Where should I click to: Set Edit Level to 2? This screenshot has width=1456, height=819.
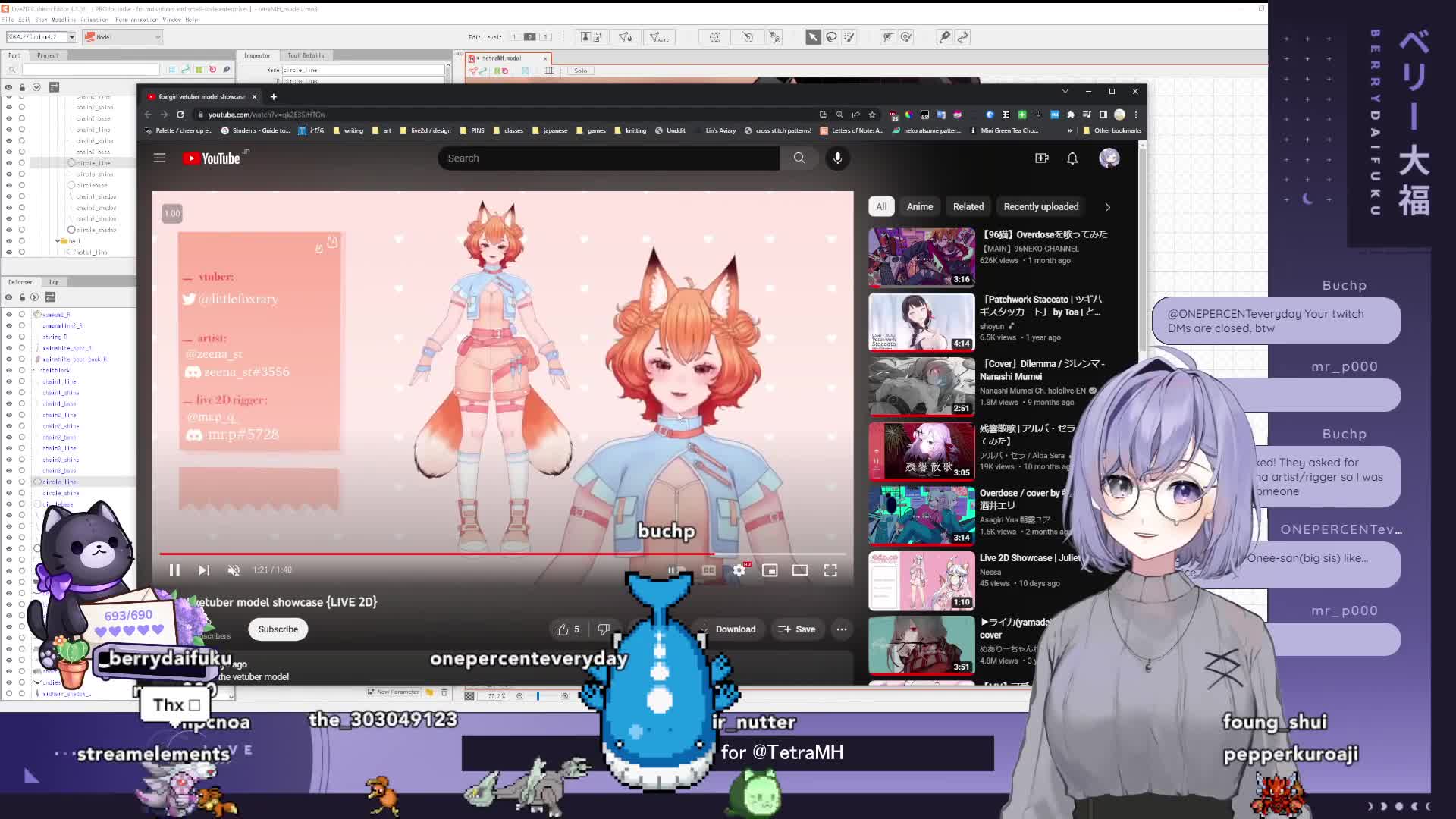[530, 37]
